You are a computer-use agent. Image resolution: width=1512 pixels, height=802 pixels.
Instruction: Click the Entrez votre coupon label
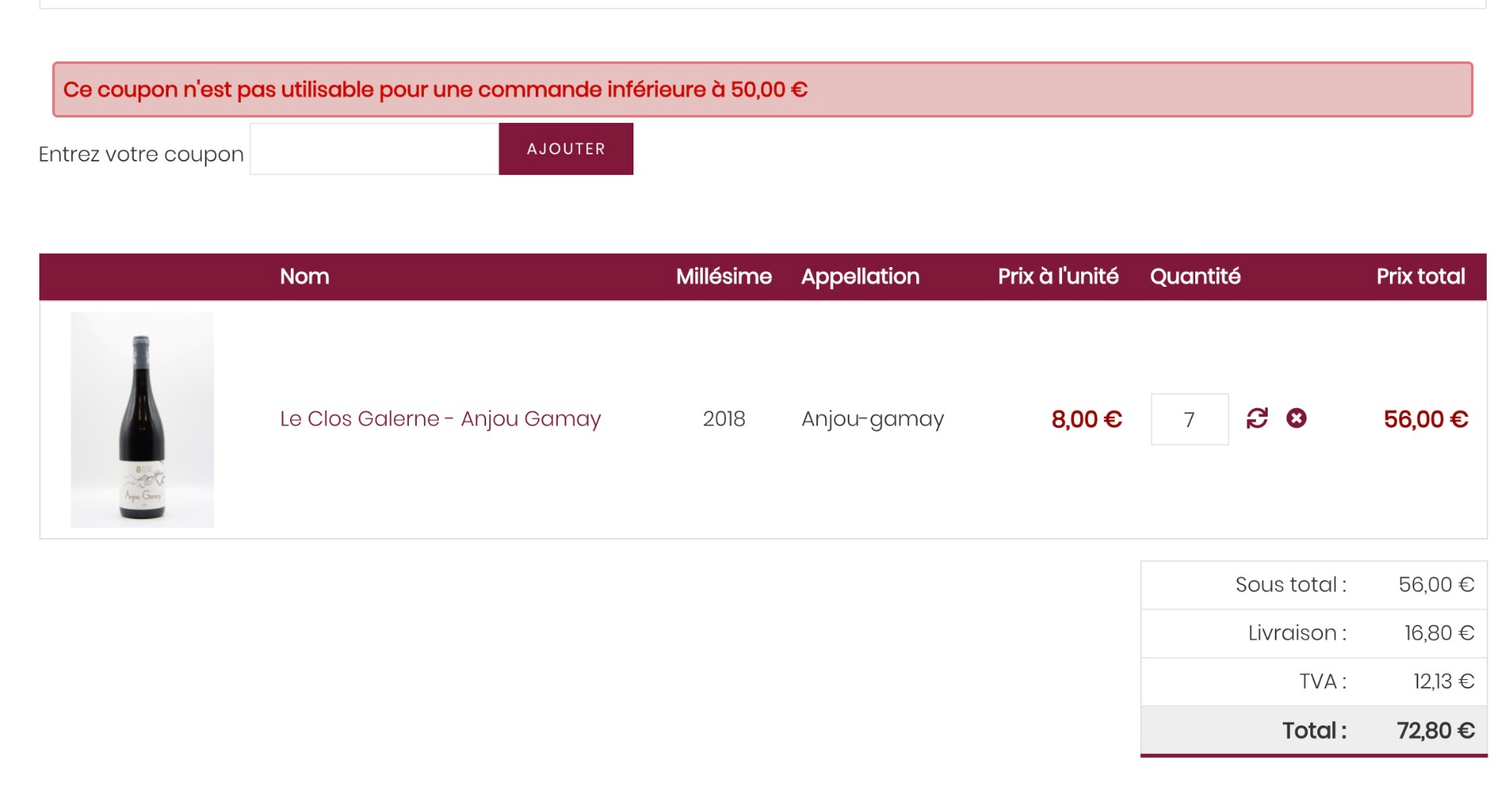(x=141, y=154)
